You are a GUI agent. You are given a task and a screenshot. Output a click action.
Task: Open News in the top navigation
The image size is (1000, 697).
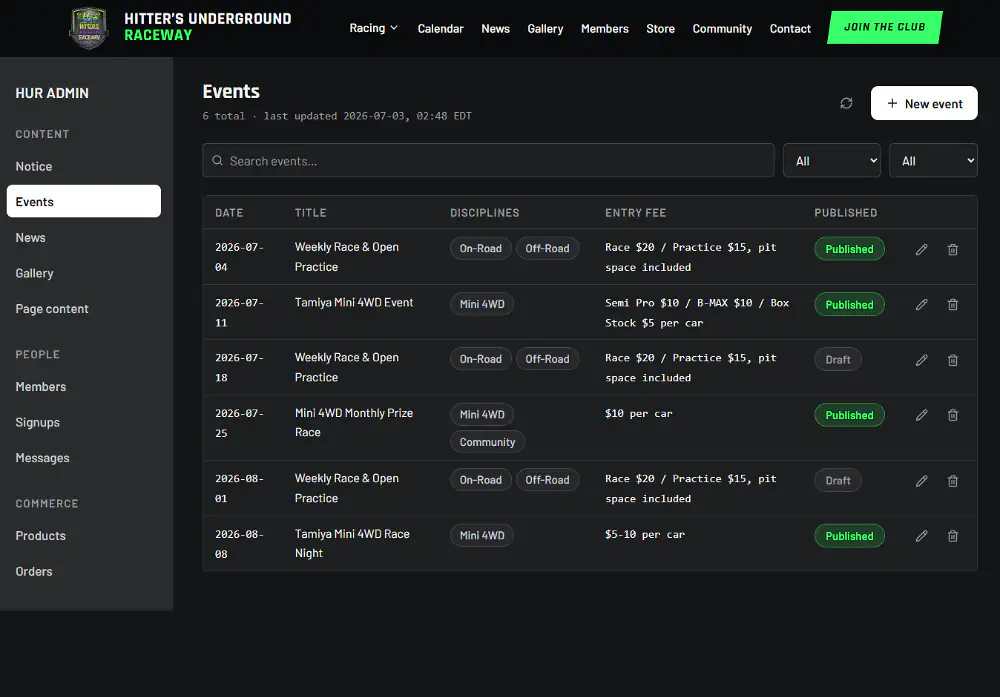tap(496, 29)
